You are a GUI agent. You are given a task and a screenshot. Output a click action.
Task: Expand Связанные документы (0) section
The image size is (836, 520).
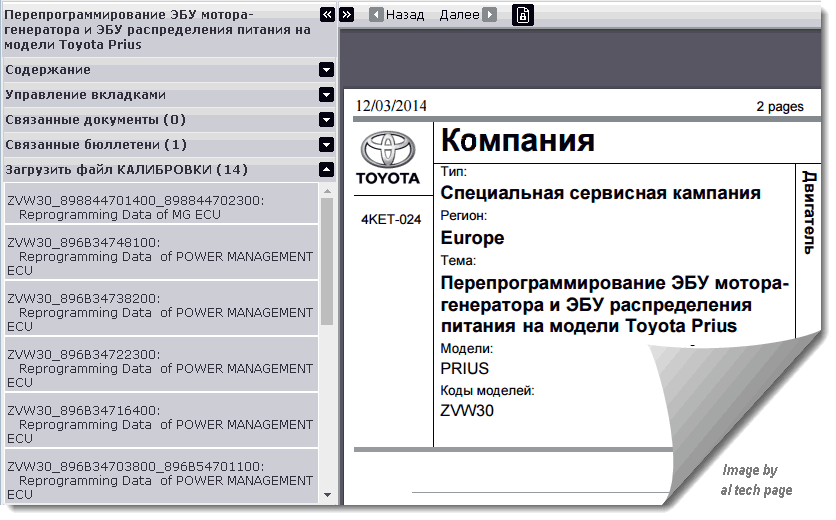(x=326, y=120)
